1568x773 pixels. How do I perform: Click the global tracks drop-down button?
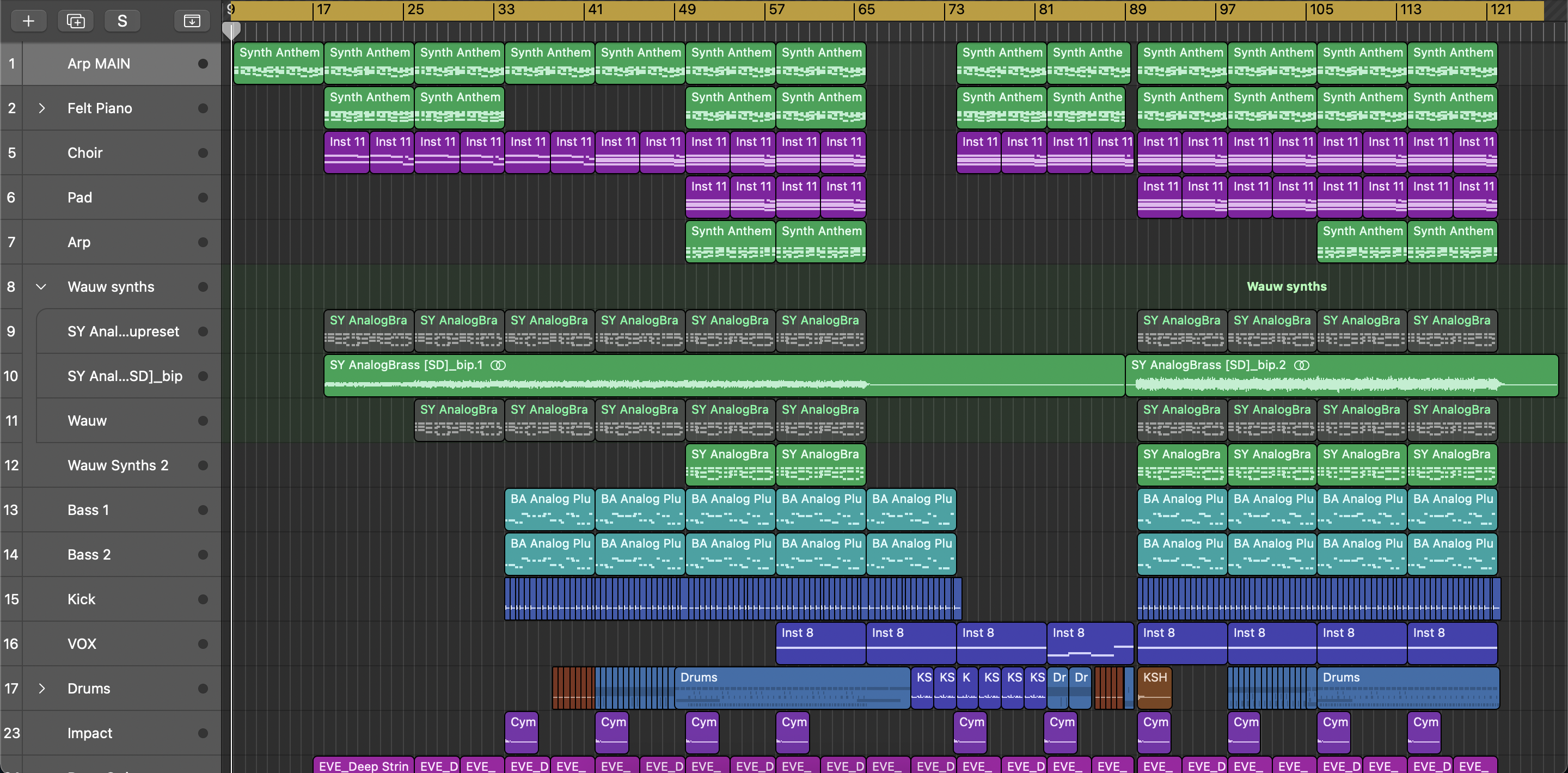pos(192,21)
